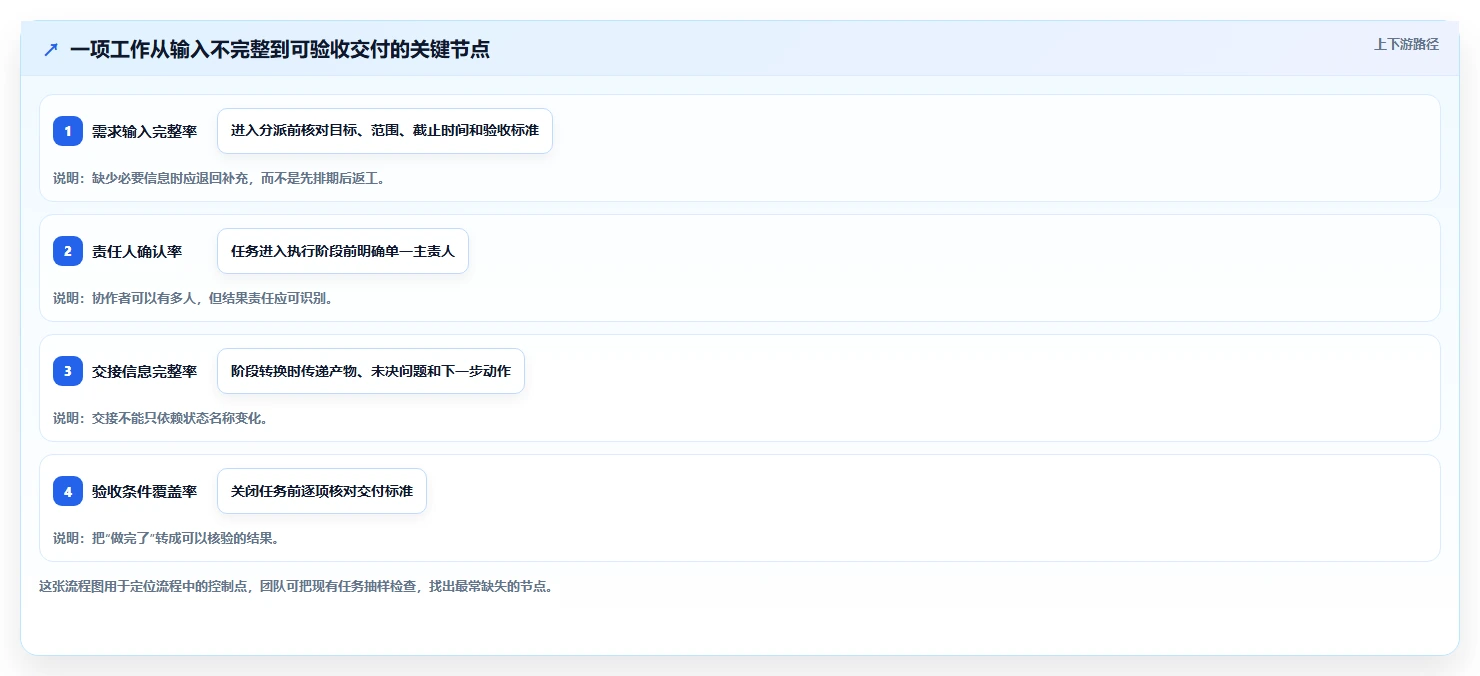
Task: Select the 需求输入完整率 heading
Action: (x=144, y=131)
